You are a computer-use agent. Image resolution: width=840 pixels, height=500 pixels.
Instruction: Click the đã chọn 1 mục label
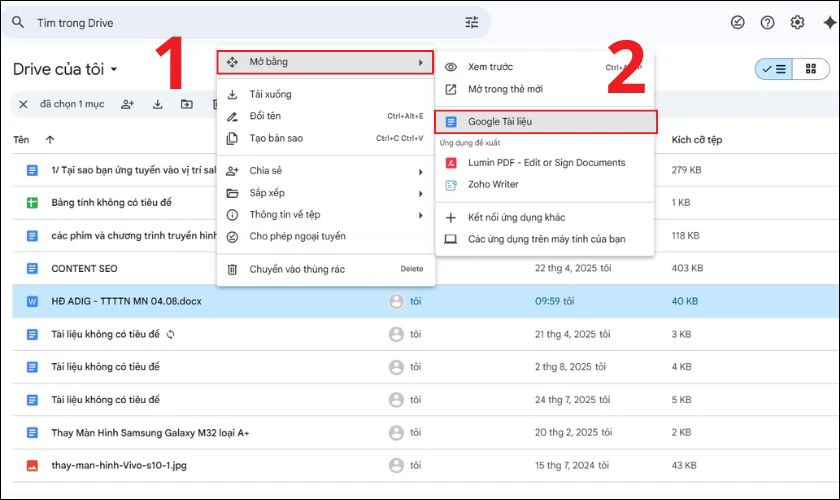(72, 104)
